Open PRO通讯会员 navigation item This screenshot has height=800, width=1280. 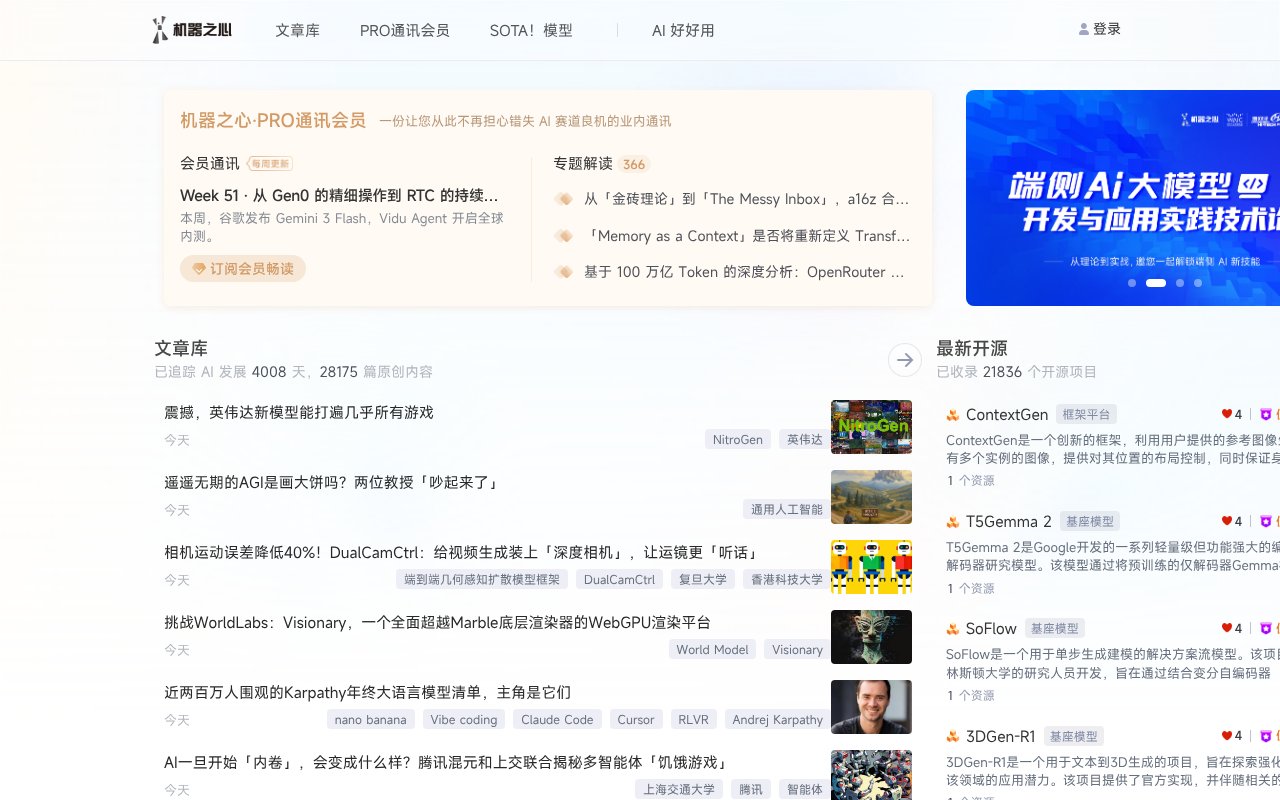click(404, 31)
